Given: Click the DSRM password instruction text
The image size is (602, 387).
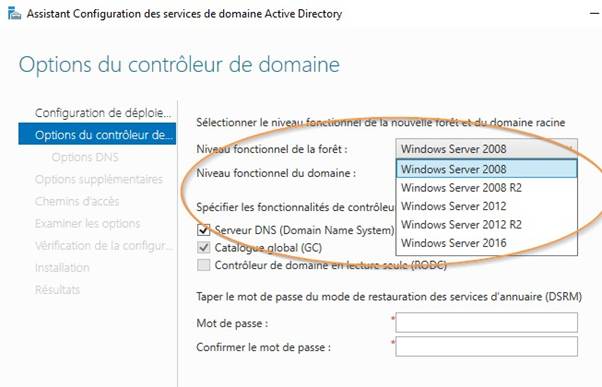Looking at the screenshot, I should pos(389,297).
